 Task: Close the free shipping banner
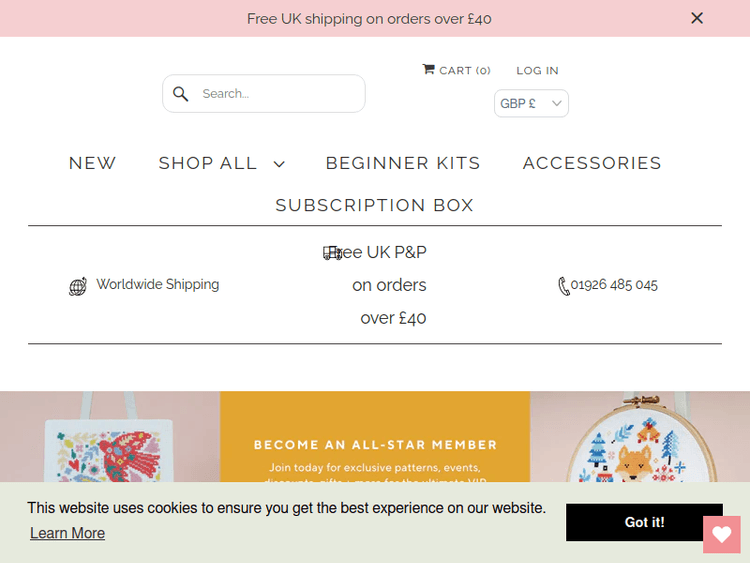(697, 18)
